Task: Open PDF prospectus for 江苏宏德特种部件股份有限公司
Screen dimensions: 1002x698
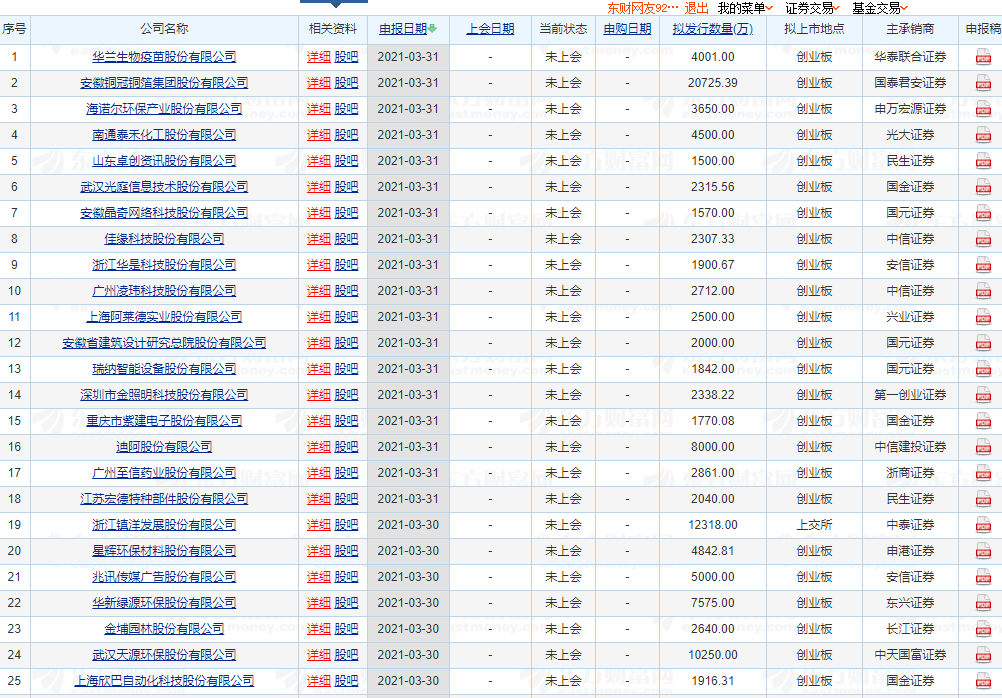Action: pos(983,499)
